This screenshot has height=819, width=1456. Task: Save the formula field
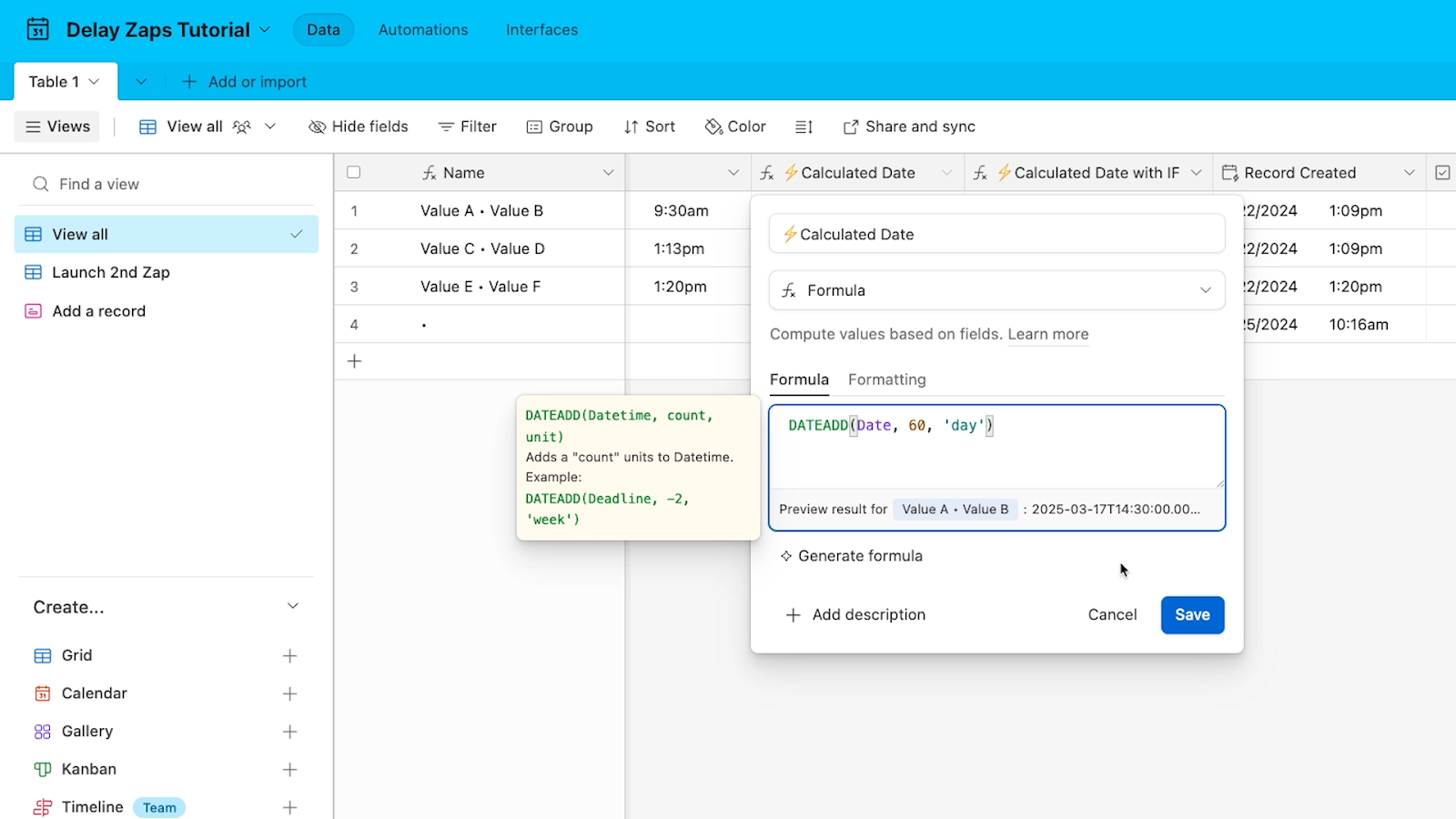tap(1192, 615)
